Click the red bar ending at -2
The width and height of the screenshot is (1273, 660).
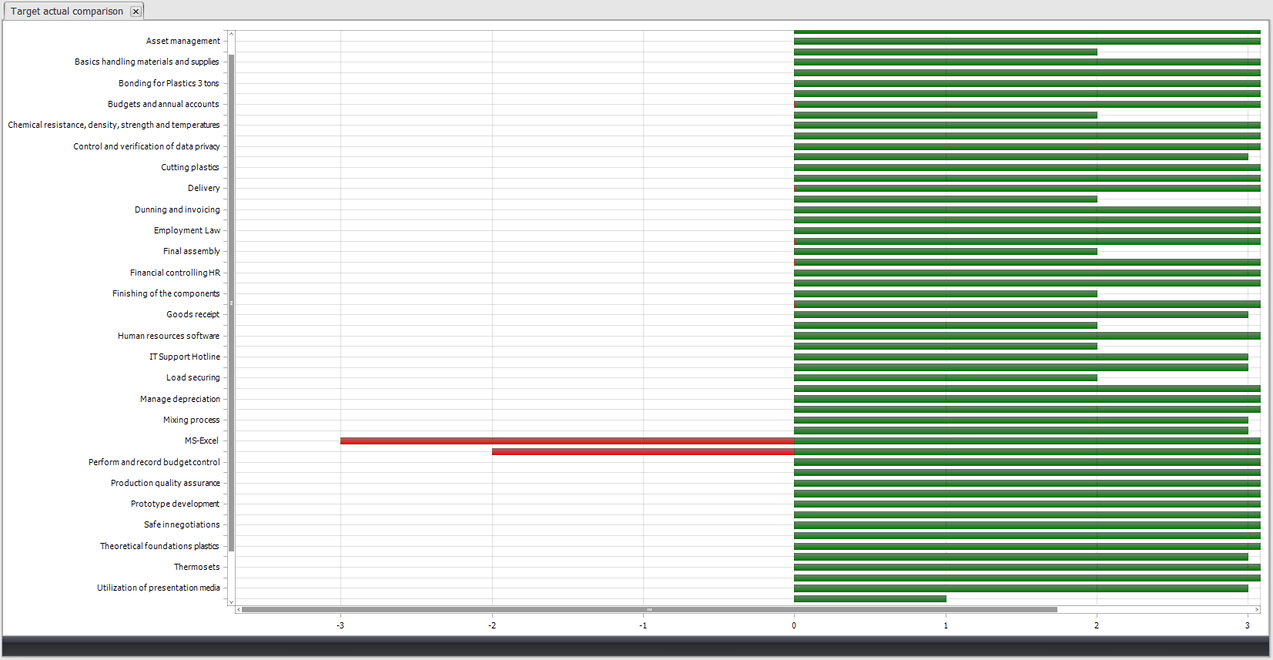click(642, 452)
